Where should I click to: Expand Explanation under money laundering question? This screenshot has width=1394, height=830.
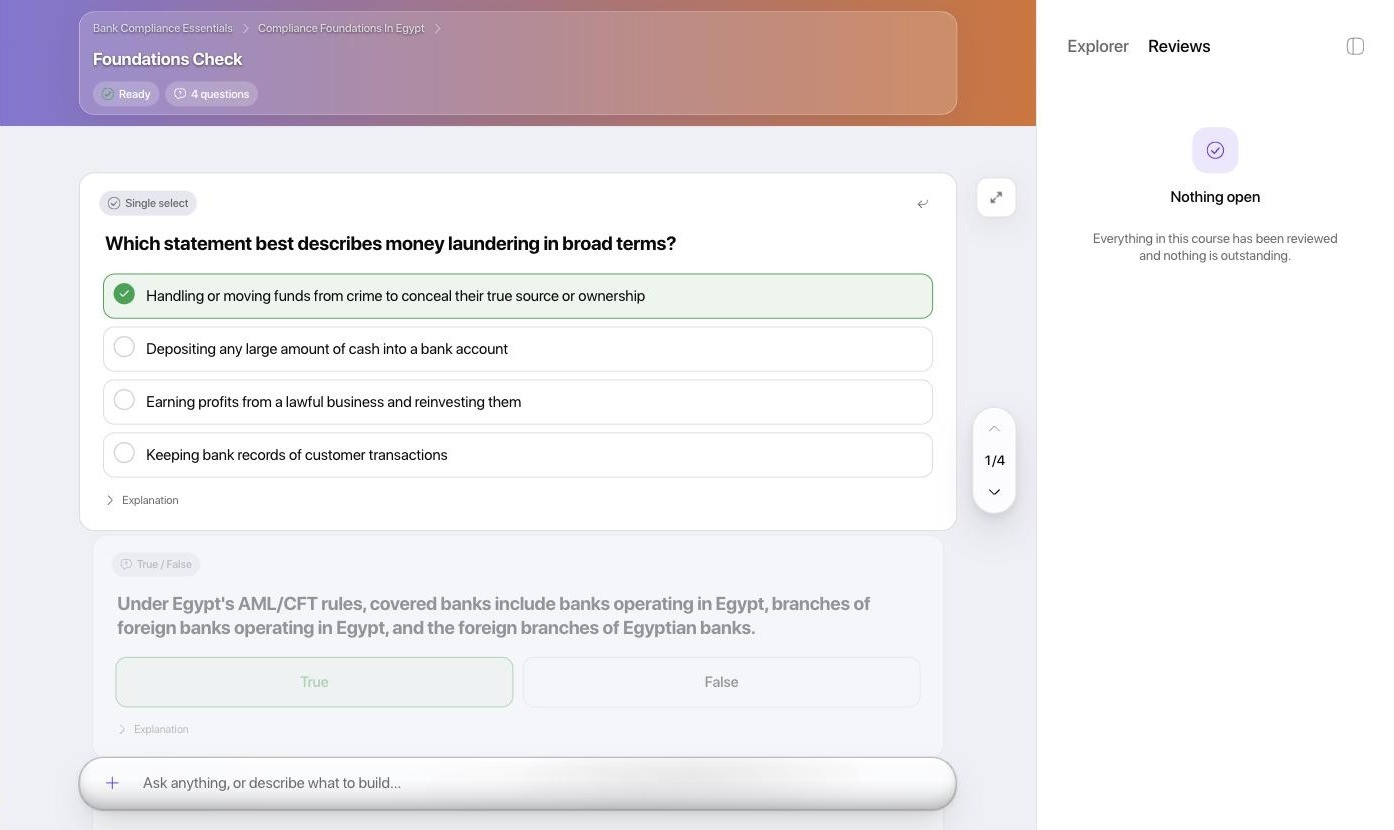click(x=142, y=500)
